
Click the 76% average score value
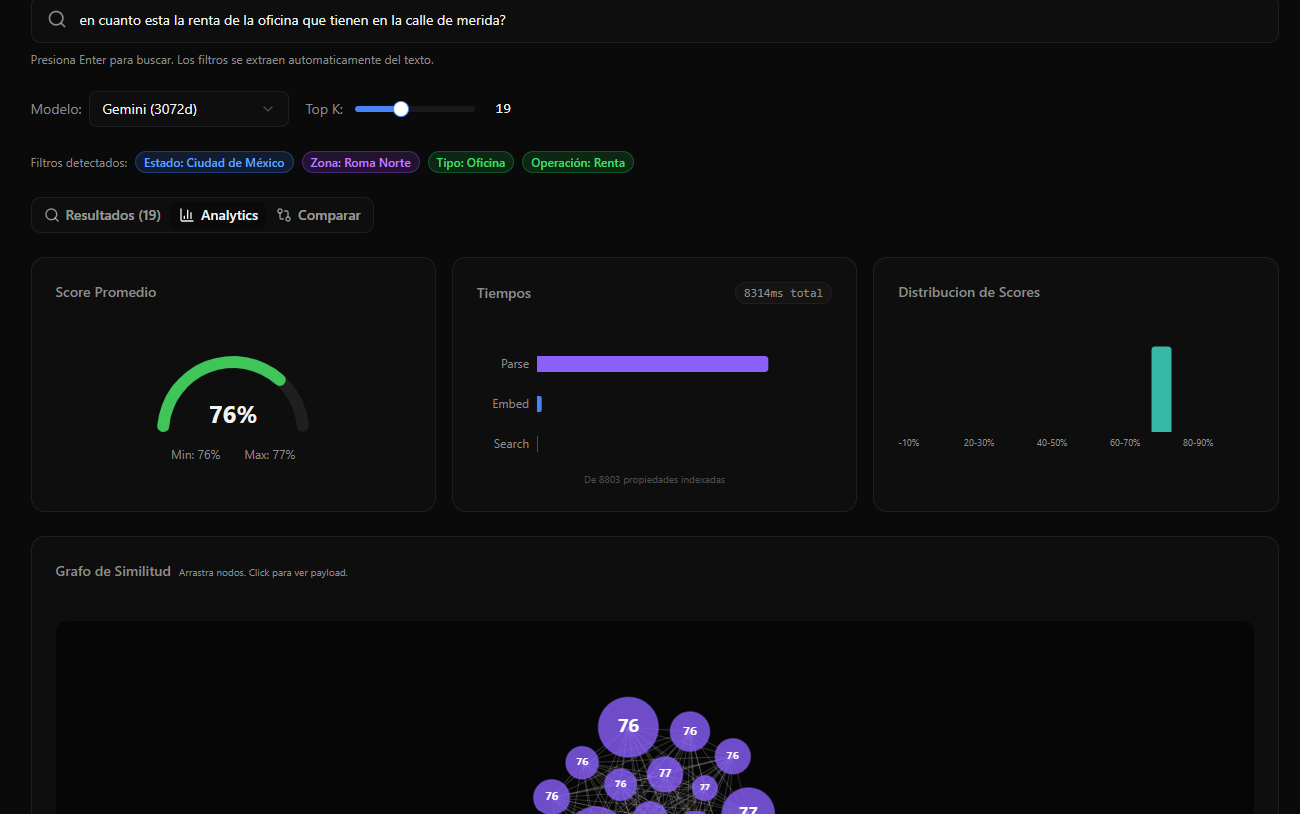click(x=233, y=415)
